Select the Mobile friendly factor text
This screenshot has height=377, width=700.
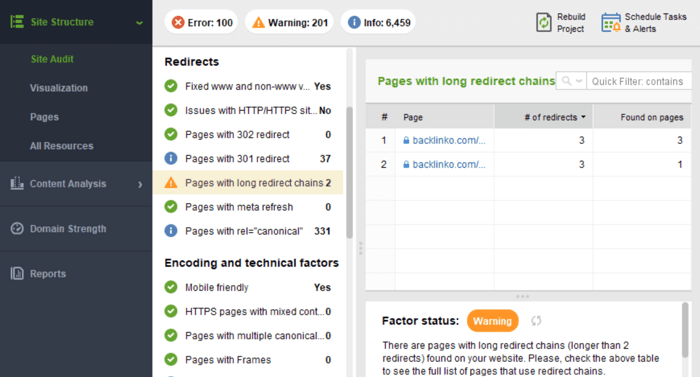coord(217,287)
